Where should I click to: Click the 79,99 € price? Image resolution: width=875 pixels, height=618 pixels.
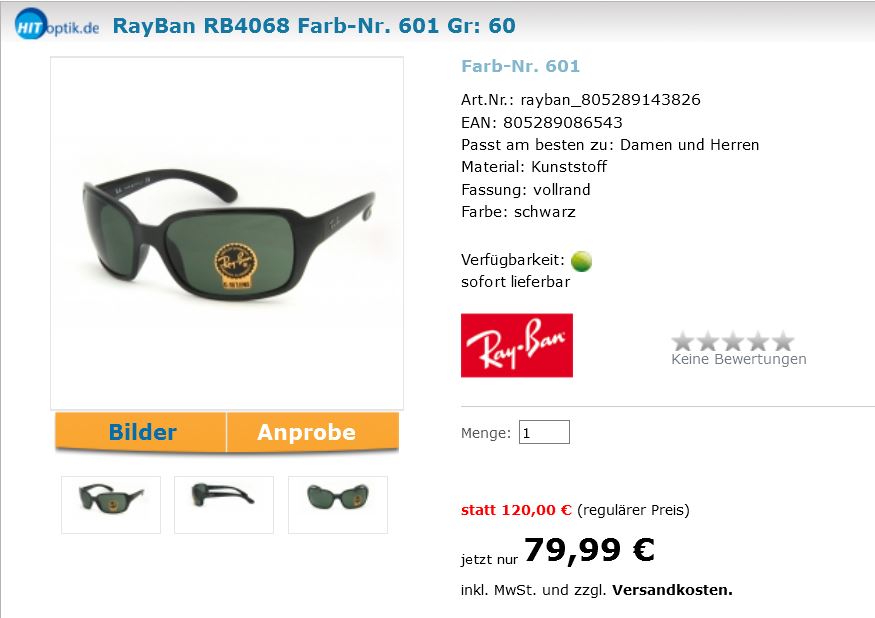589,549
